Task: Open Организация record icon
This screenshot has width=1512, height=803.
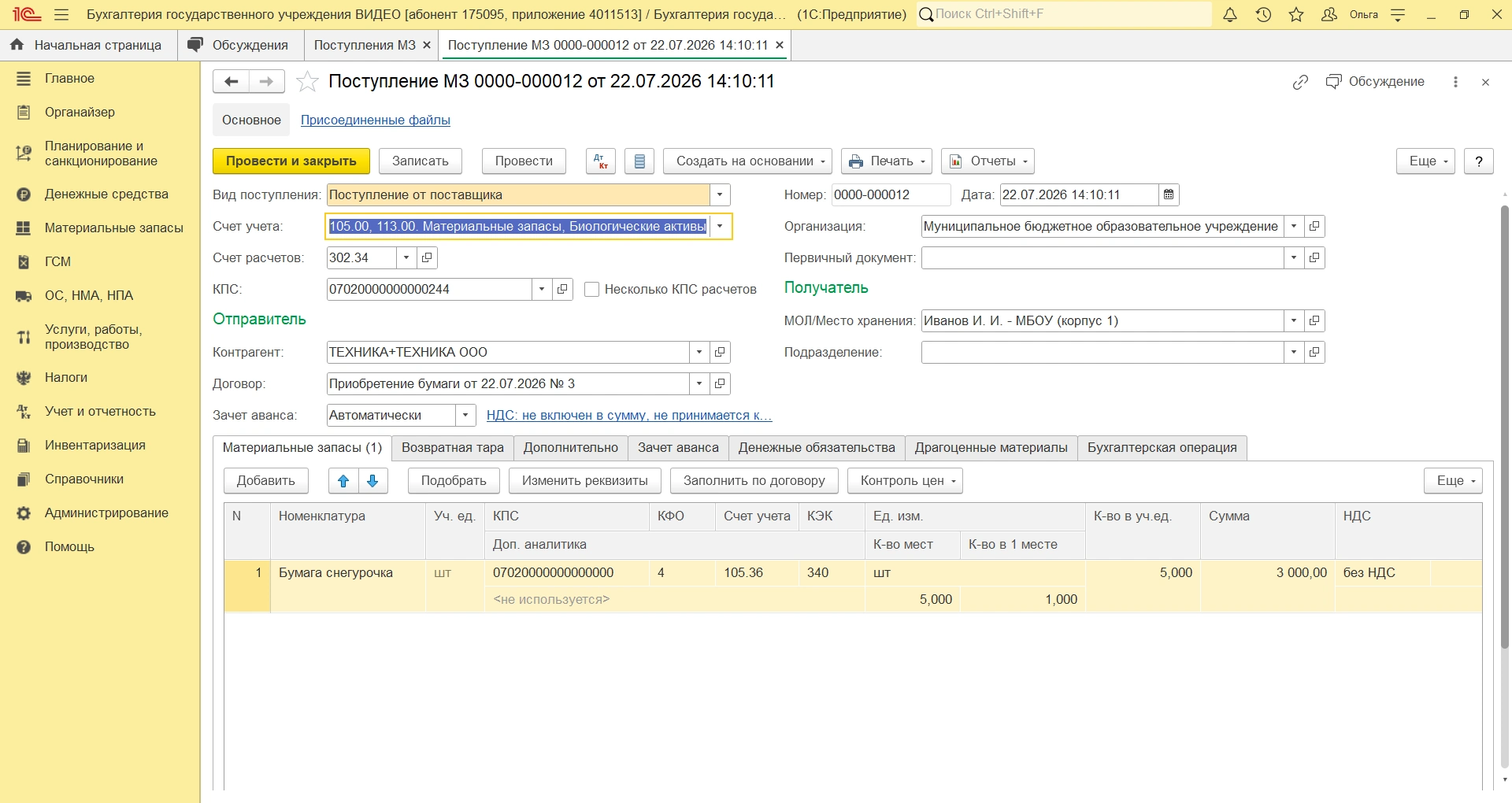Action: 1314,226
